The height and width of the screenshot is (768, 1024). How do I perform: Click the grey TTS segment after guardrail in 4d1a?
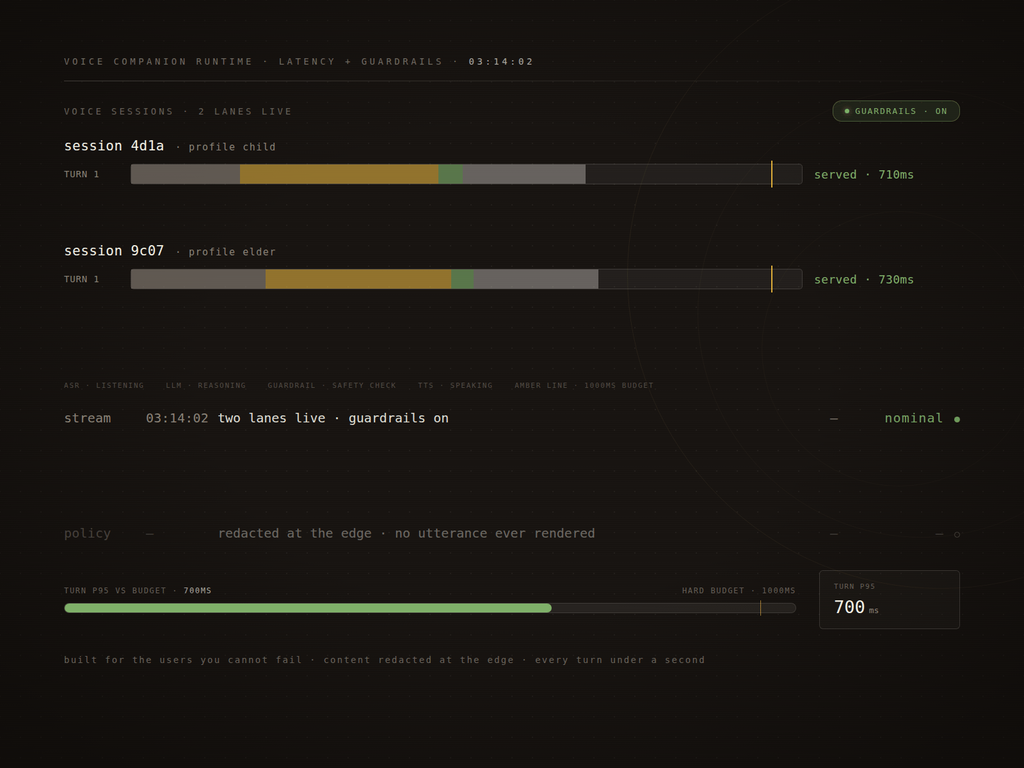coord(524,174)
